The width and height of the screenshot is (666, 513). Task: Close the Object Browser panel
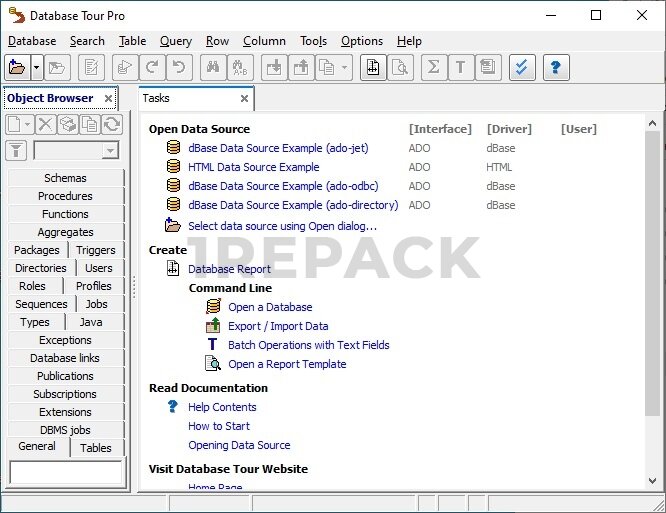pos(110,99)
